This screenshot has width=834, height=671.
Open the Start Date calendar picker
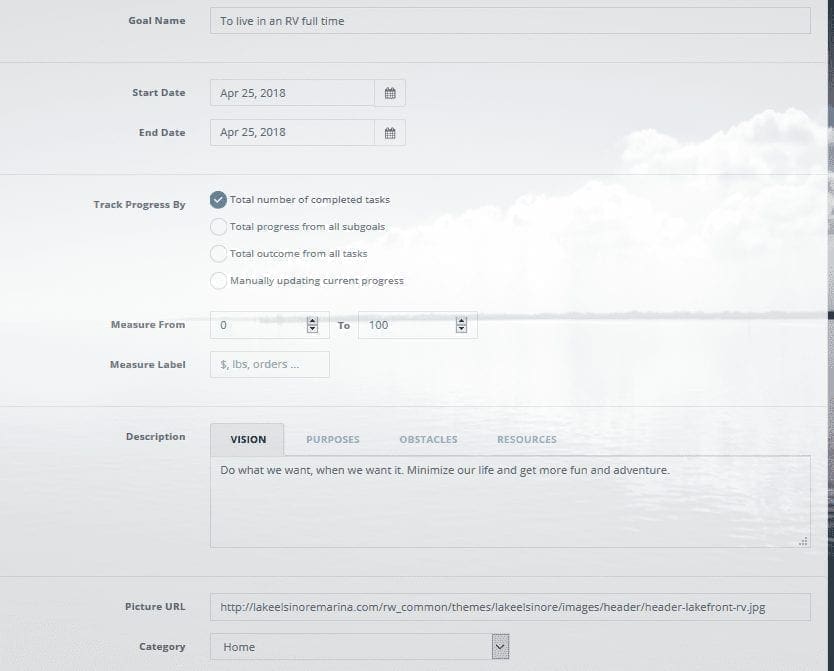[x=390, y=93]
